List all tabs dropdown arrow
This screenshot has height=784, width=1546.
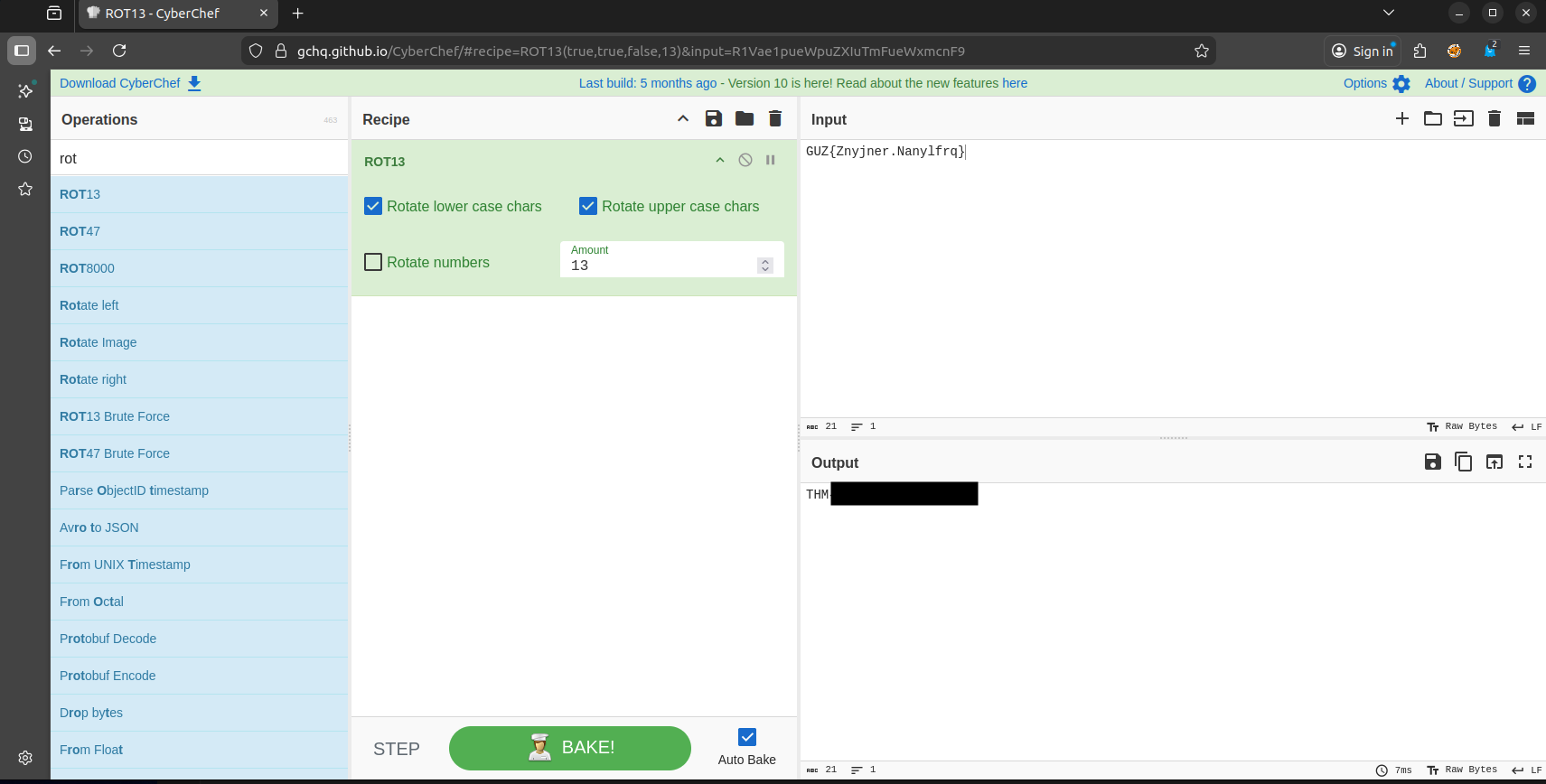click(x=1389, y=13)
